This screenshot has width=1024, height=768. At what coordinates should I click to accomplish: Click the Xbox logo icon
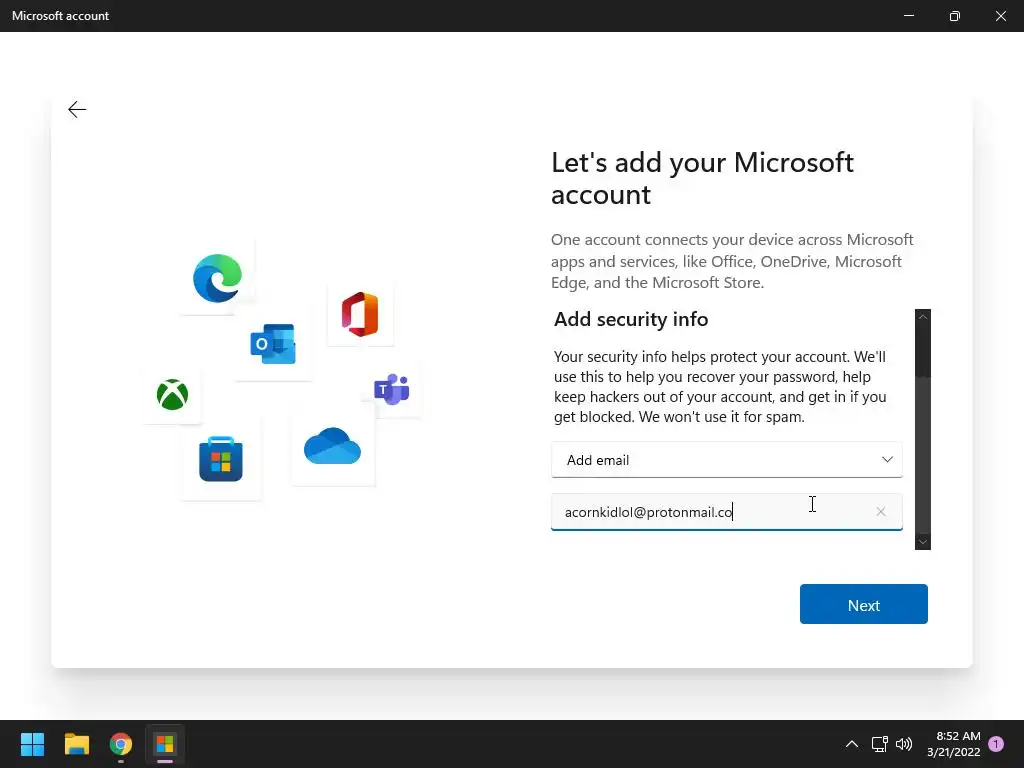(172, 394)
